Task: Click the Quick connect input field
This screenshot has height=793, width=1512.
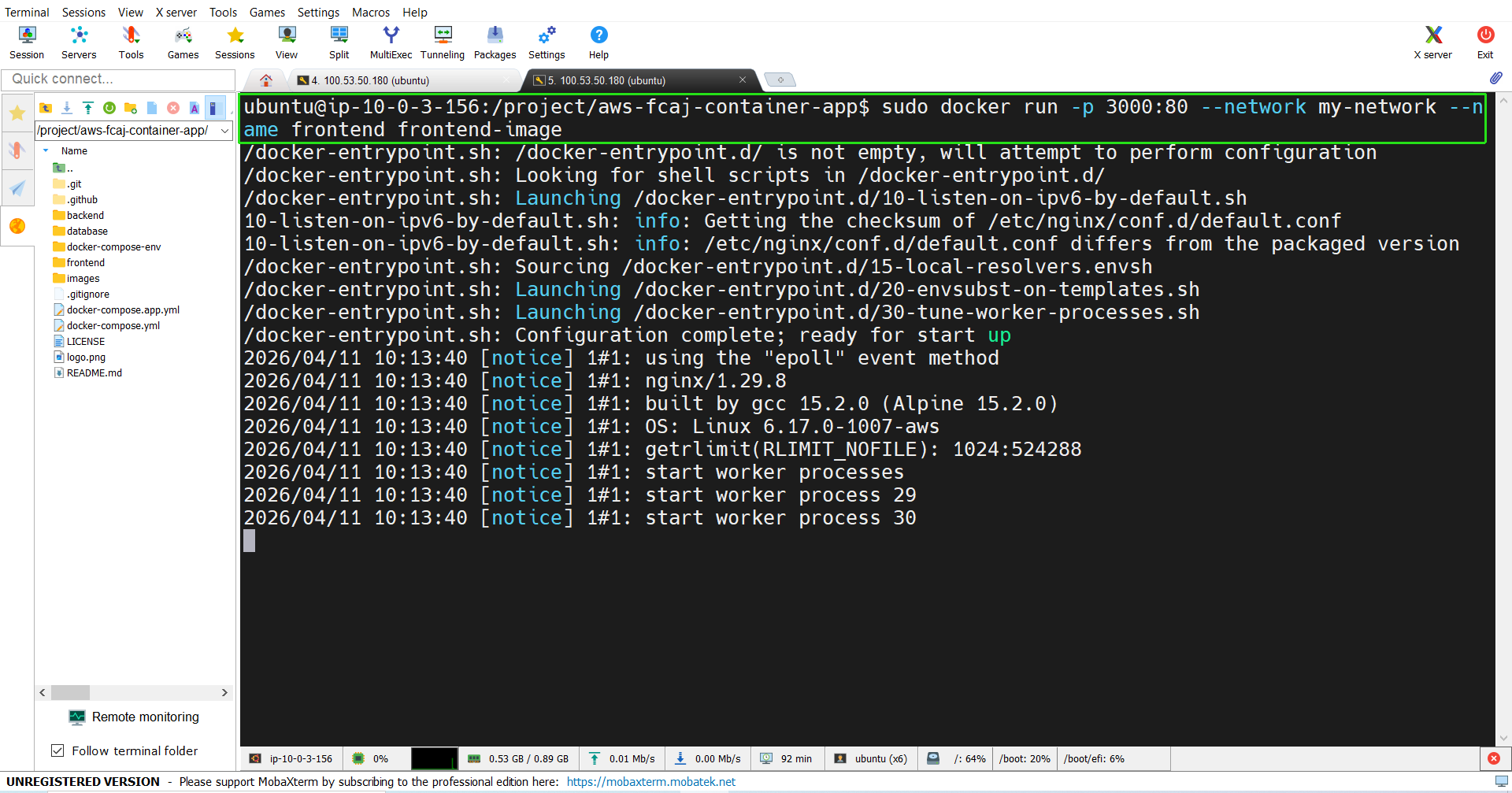Action: tap(118, 79)
